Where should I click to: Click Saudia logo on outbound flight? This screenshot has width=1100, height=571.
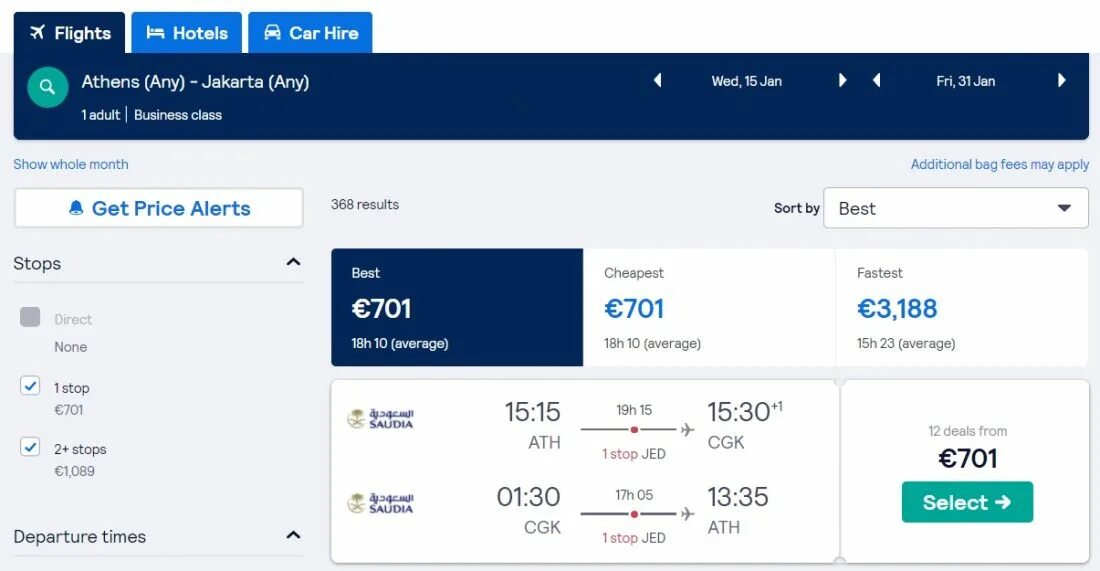(380, 419)
